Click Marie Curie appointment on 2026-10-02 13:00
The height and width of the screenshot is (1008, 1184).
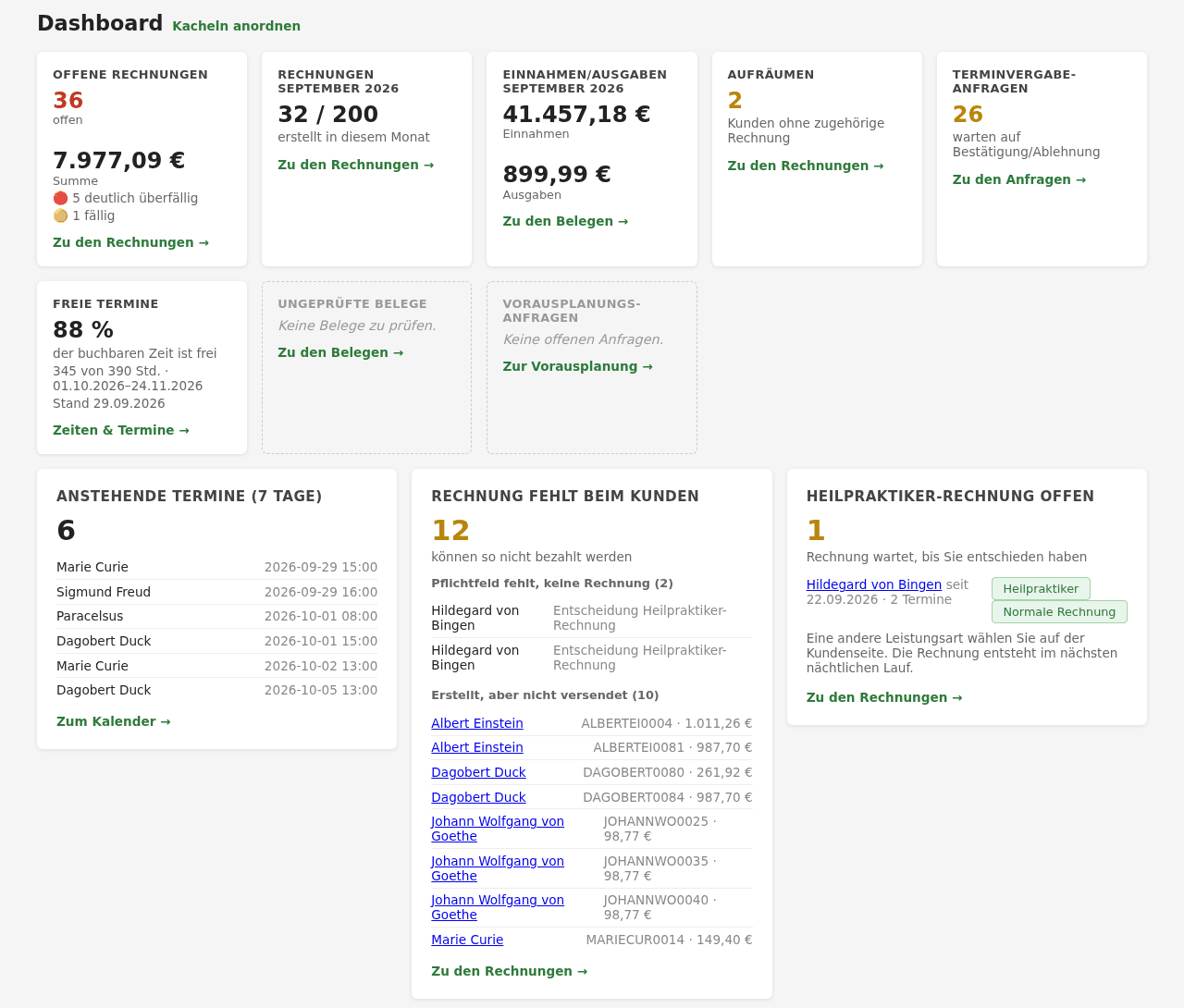[216, 666]
